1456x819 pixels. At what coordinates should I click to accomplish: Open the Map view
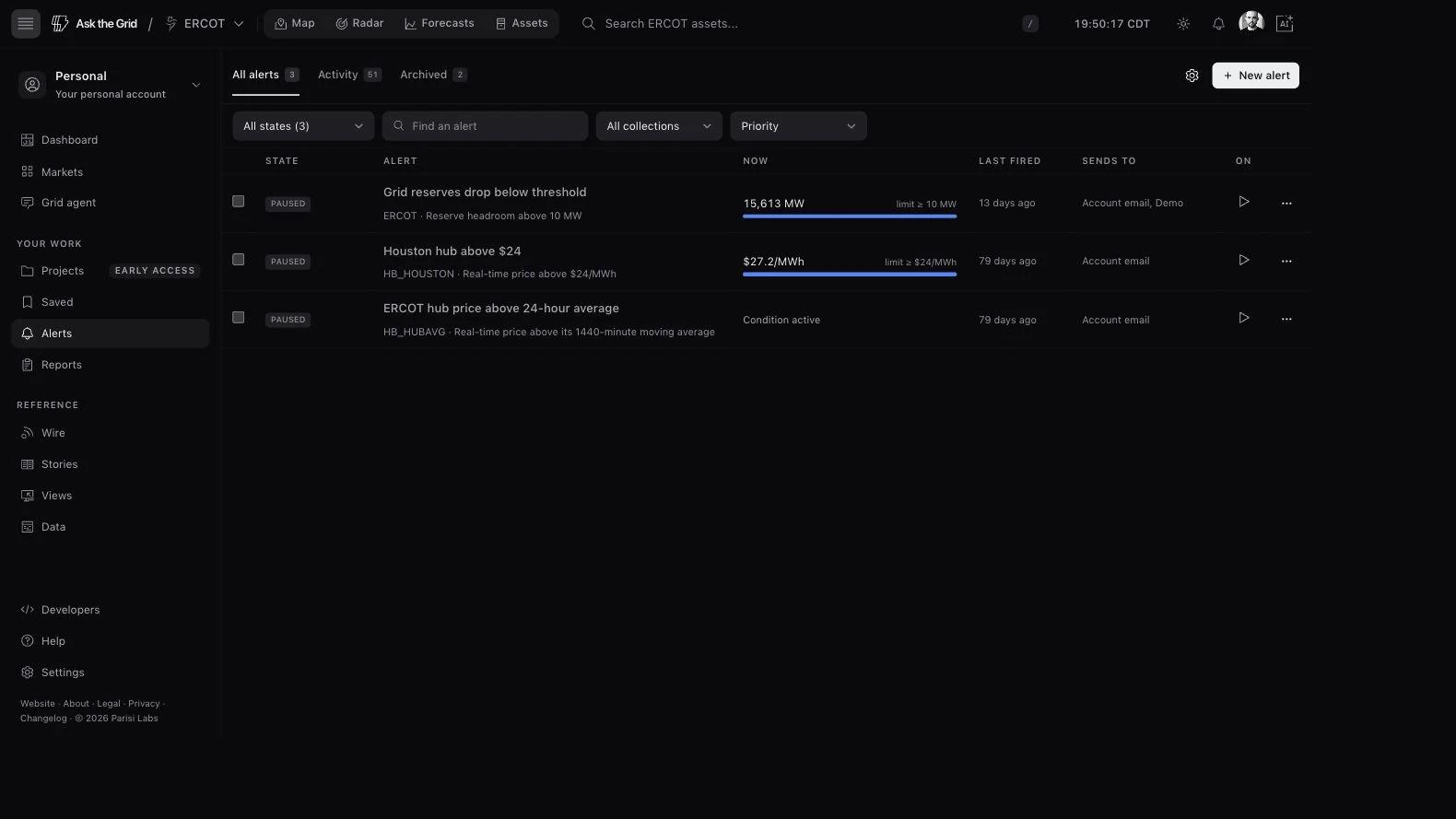click(295, 24)
